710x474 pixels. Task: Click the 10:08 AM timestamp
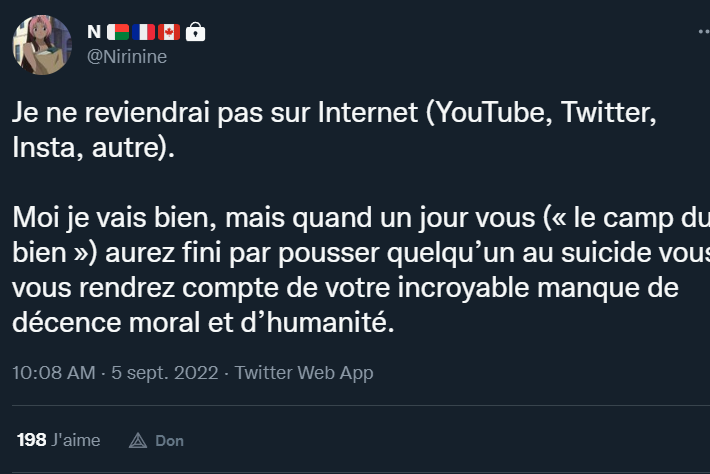point(53,373)
